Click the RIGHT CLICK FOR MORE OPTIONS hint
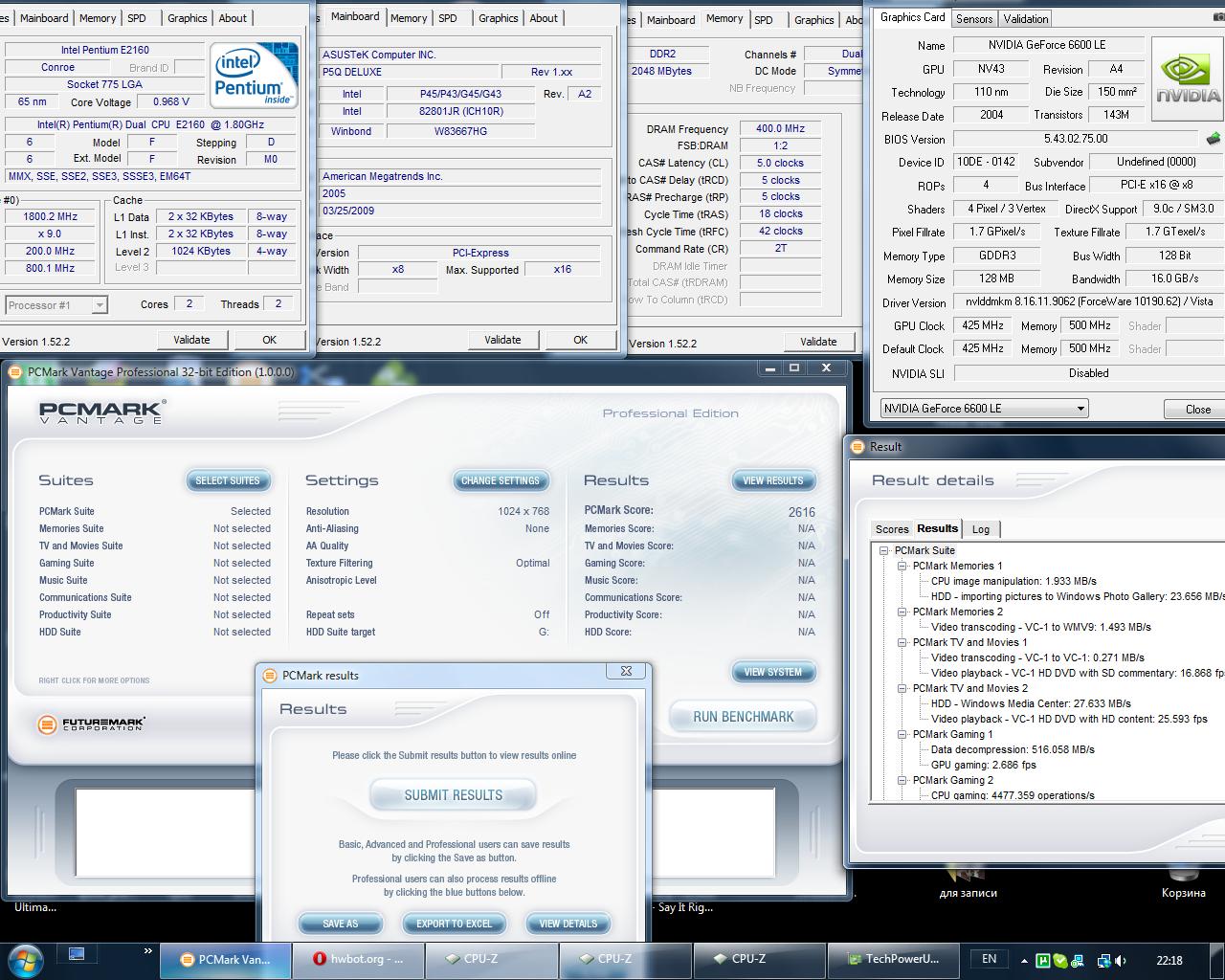The image size is (1225, 980). click(x=94, y=680)
